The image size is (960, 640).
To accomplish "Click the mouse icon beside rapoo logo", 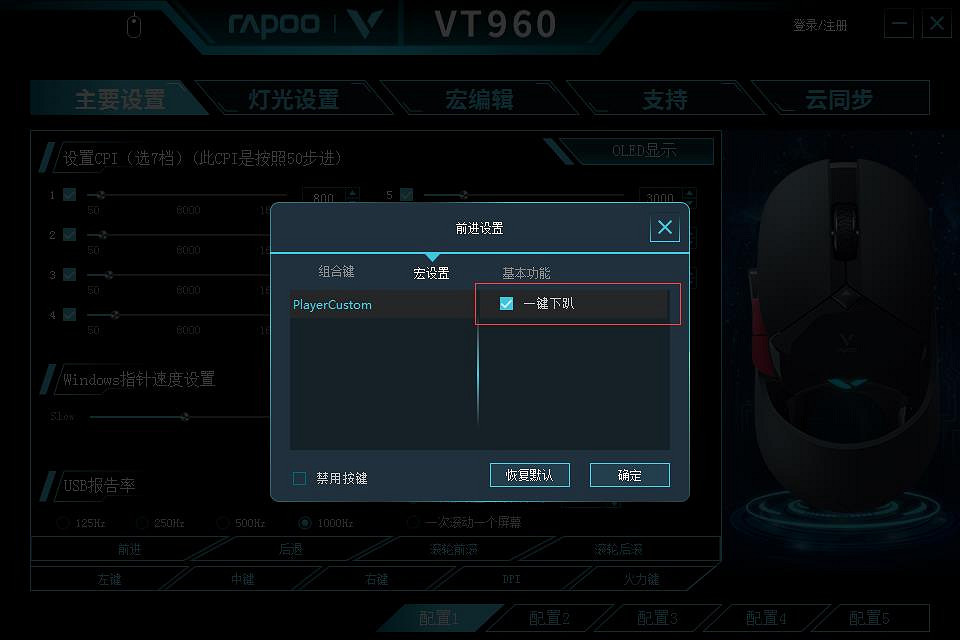I will [133, 26].
